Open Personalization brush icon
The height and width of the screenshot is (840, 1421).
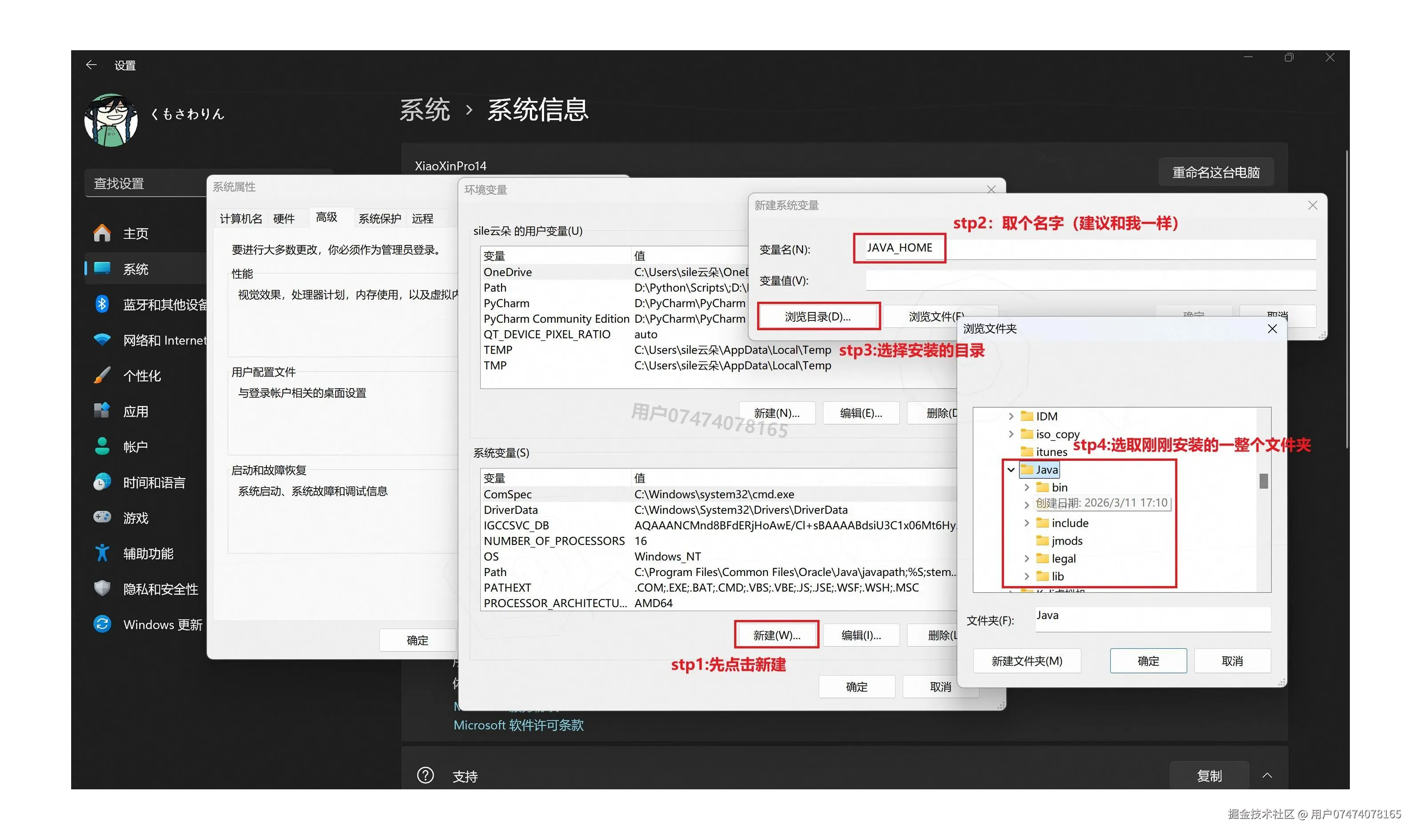point(102,375)
